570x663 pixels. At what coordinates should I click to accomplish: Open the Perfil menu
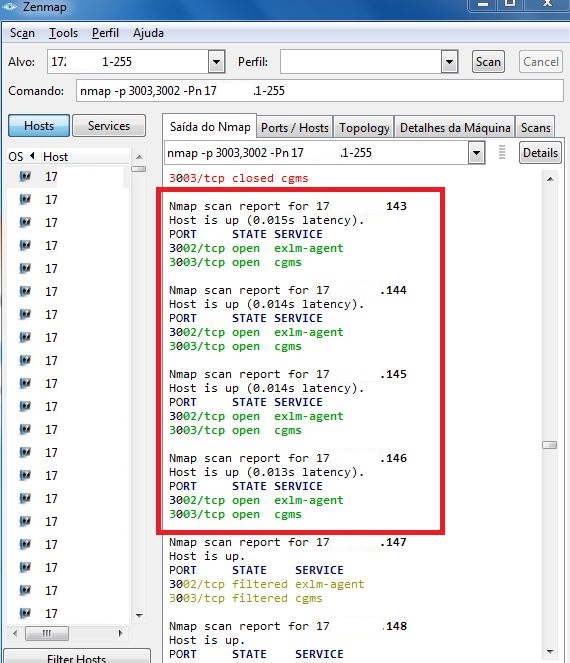click(x=105, y=33)
